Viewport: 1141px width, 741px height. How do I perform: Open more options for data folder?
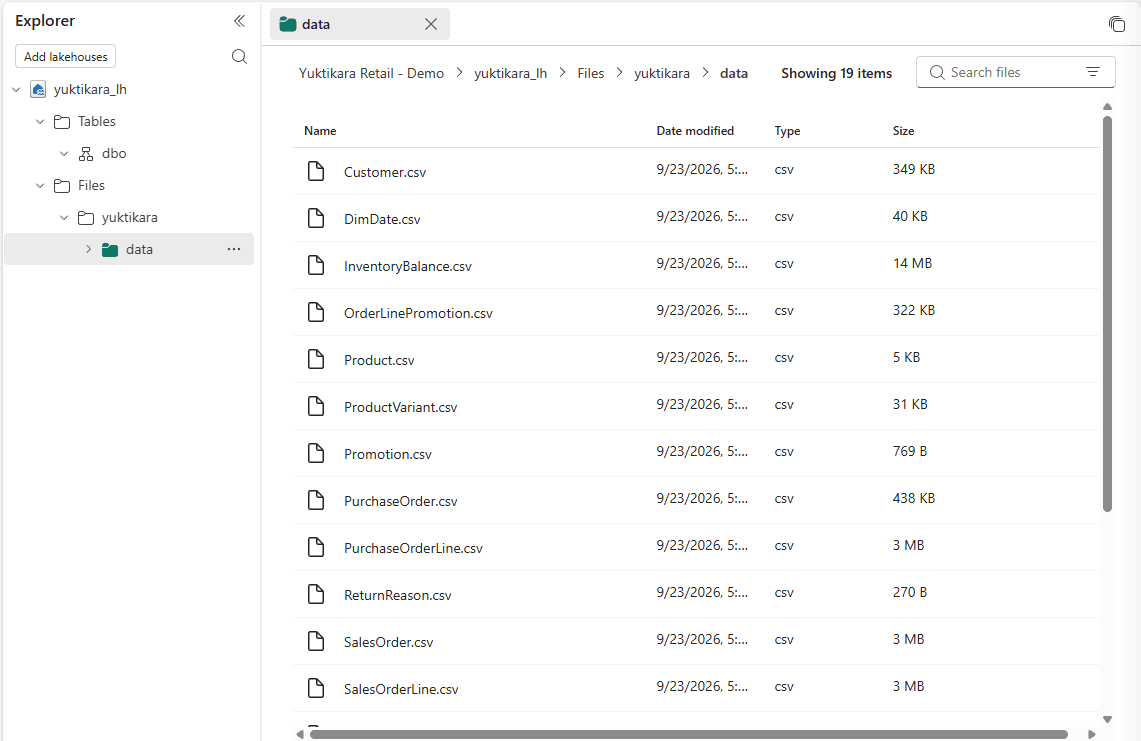pos(234,249)
